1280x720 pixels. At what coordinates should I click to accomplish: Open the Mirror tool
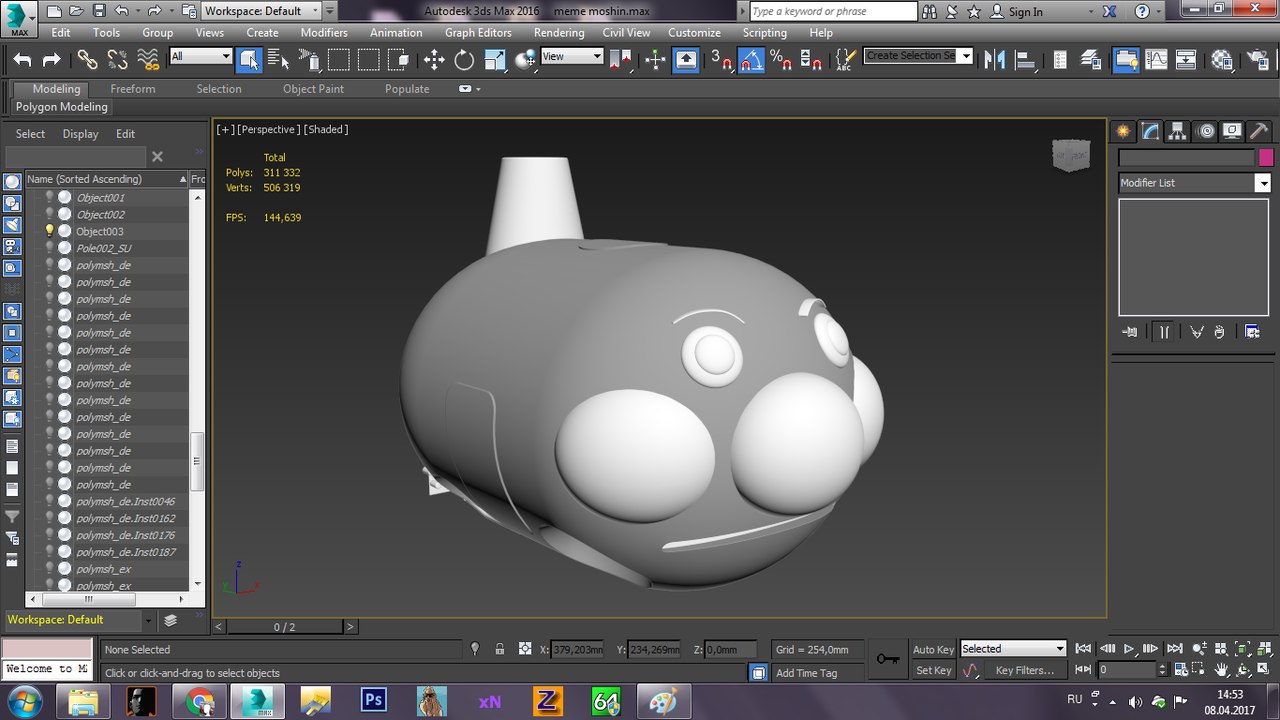point(994,60)
